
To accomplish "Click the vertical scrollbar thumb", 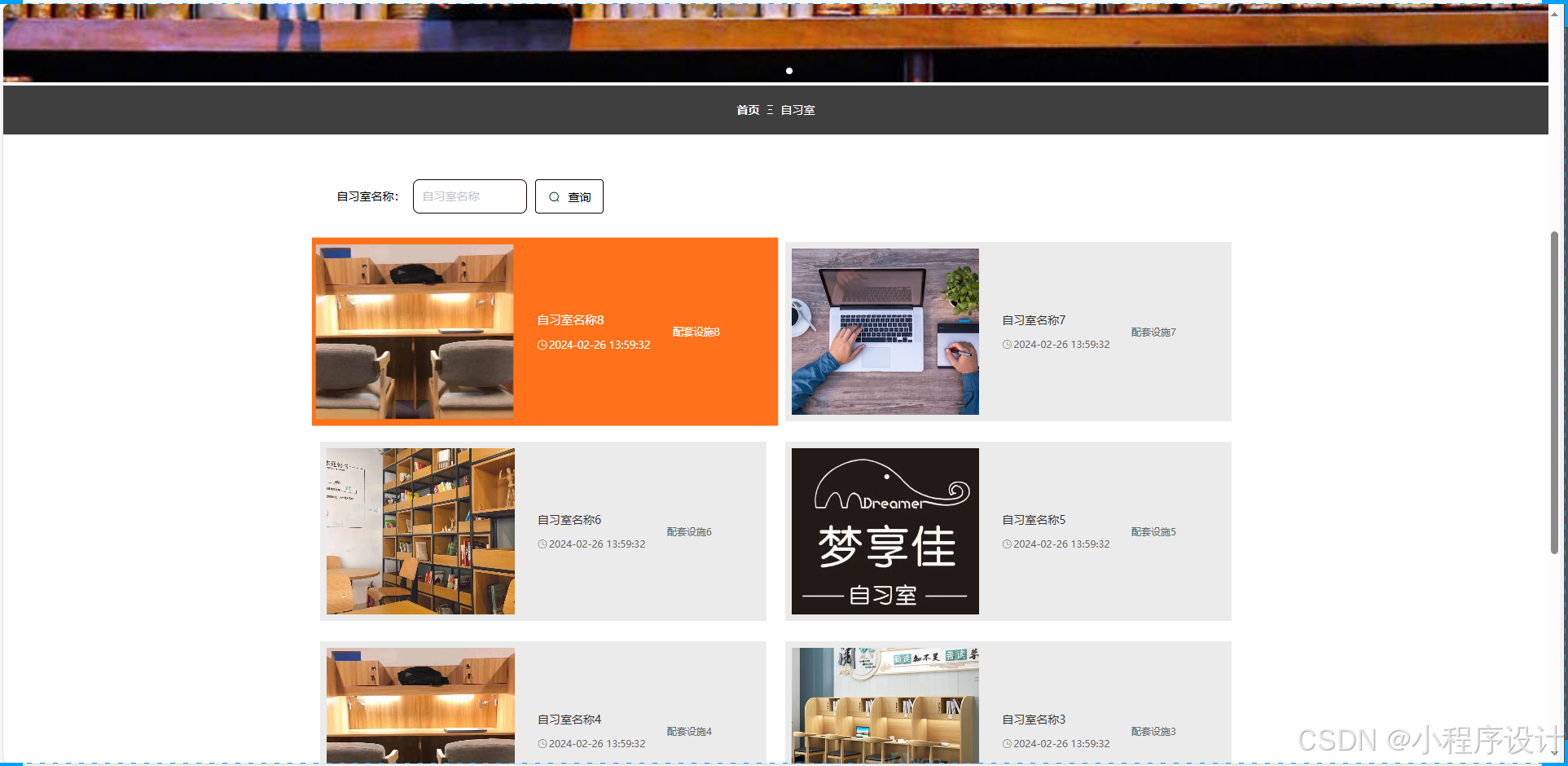I will (1554, 393).
